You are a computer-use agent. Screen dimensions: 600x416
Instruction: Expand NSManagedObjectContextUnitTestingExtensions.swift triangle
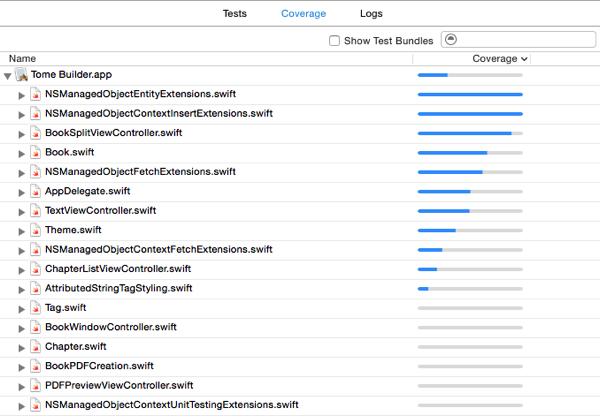coord(21,406)
